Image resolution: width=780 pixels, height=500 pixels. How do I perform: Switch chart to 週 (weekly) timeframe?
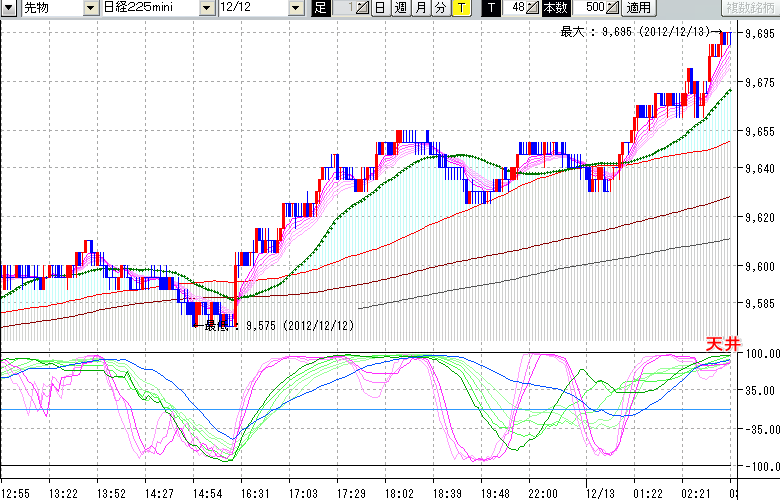point(400,8)
